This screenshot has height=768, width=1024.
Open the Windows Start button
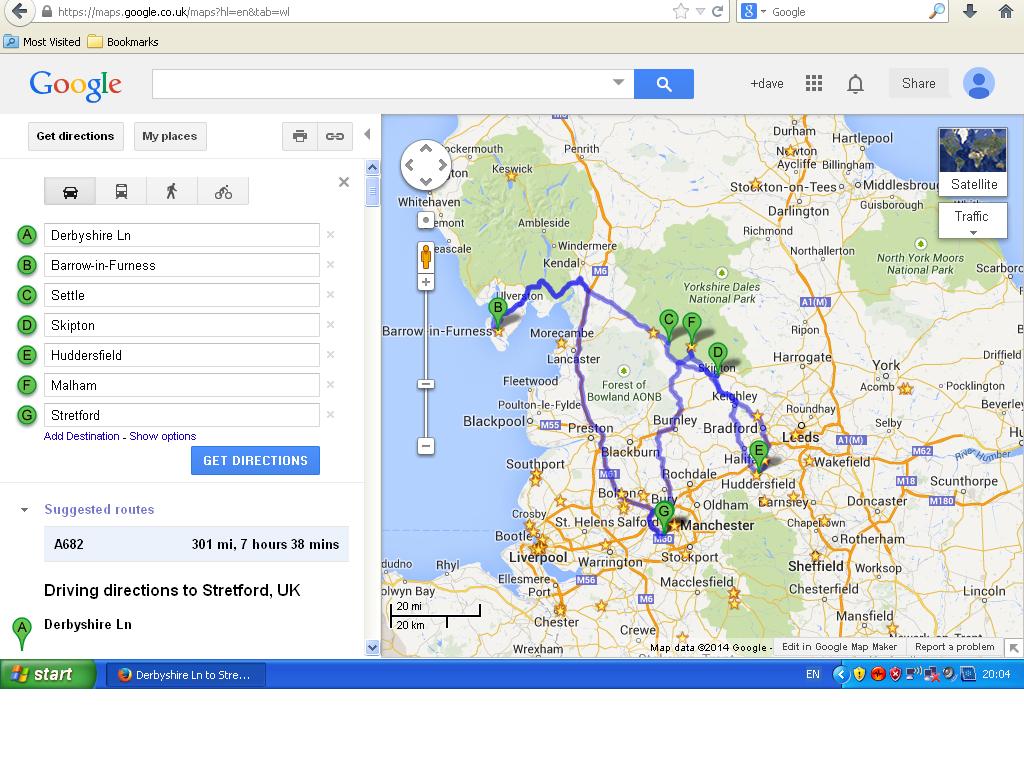pos(48,674)
